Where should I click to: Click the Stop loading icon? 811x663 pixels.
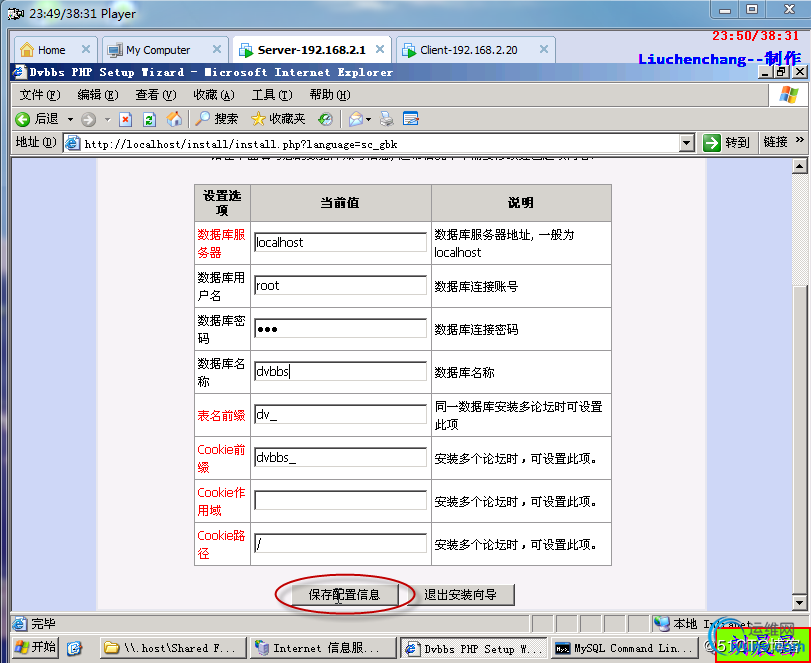125,119
